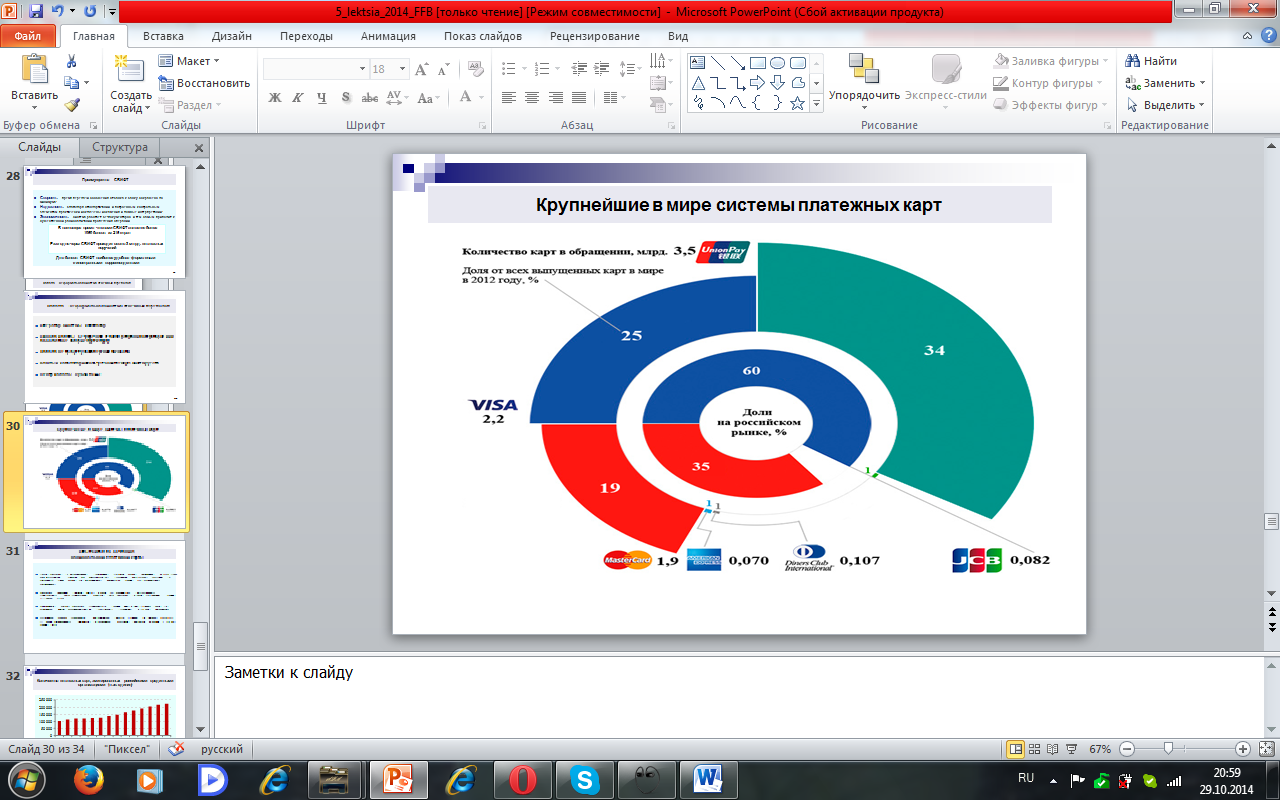Click the Save icon in the quick access toolbar
This screenshot has width=1280, height=800.
point(37,12)
